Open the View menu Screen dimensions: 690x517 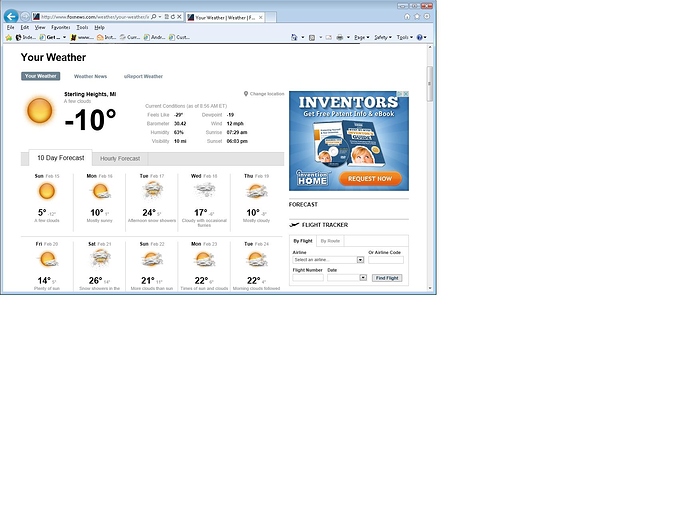tap(40, 27)
